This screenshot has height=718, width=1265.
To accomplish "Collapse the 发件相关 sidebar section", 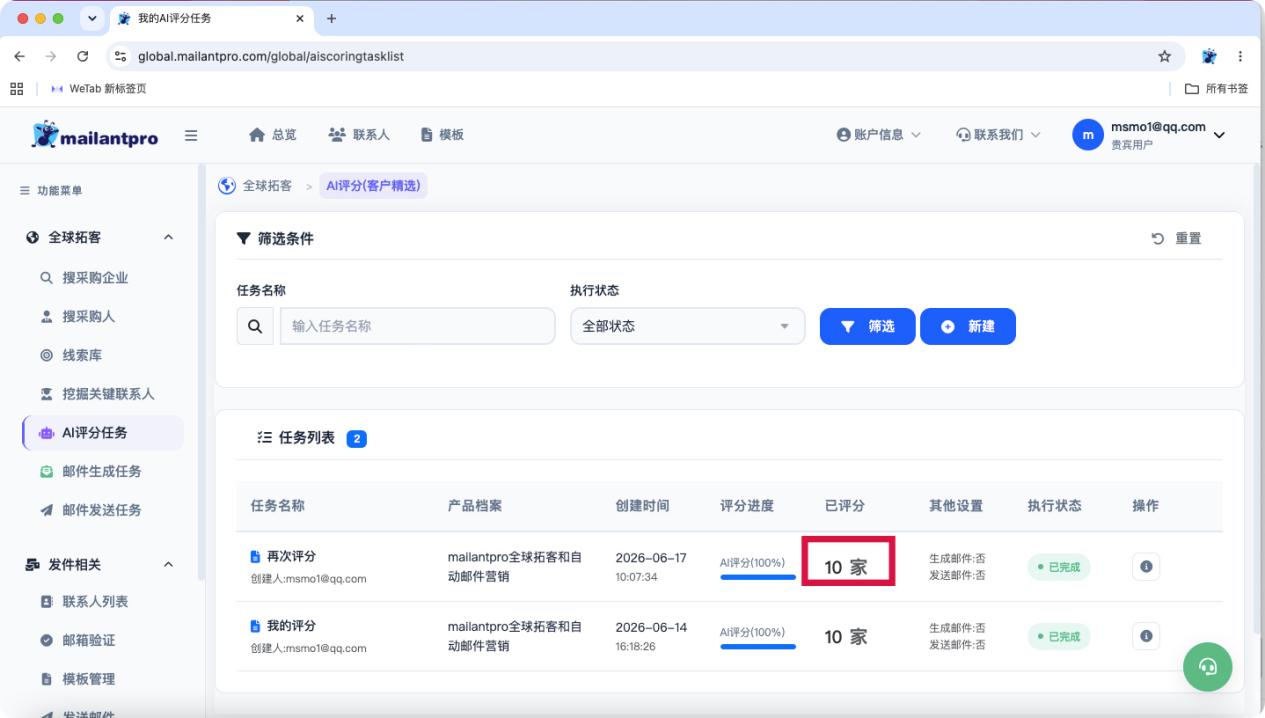I will pyautogui.click(x=168, y=565).
